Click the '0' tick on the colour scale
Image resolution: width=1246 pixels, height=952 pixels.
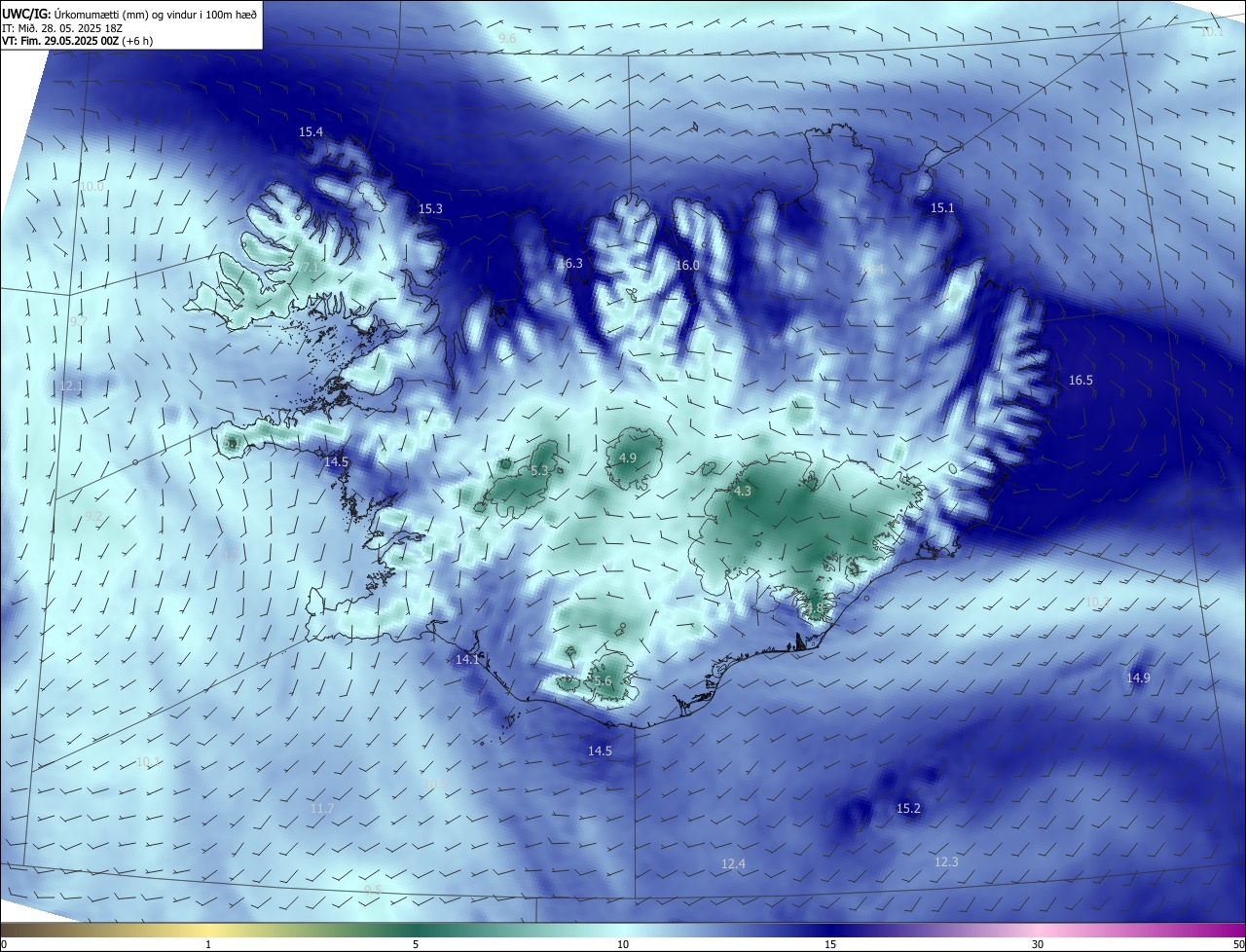4,944
